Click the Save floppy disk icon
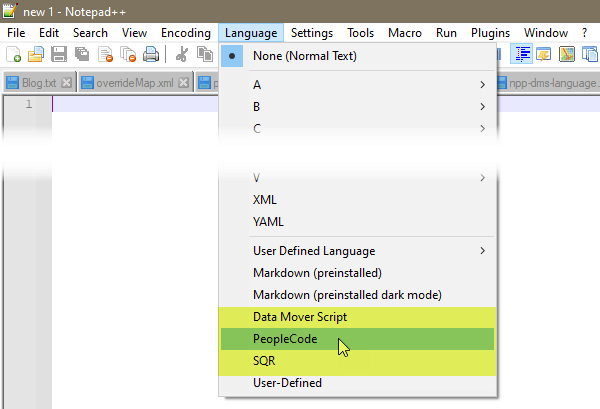Screen dimensions: 600x409 [x=59, y=54]
